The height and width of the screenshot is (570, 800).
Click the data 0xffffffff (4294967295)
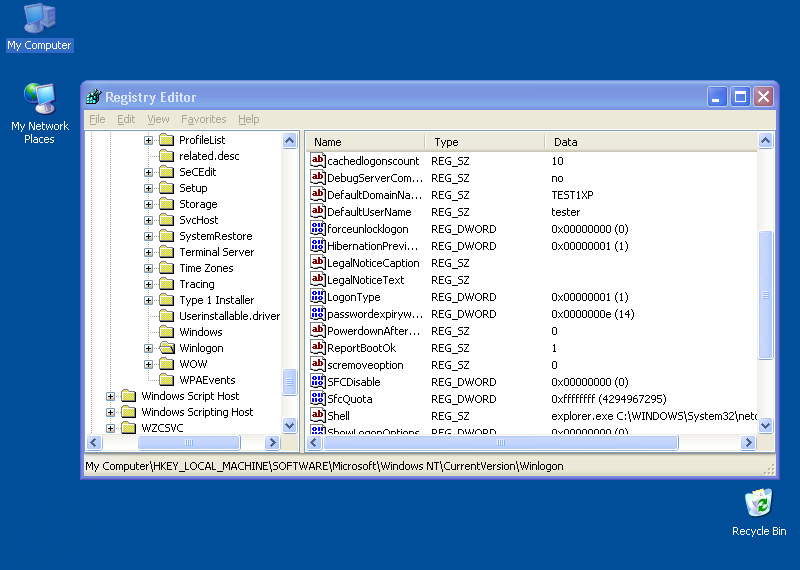(x=609, y=399)
